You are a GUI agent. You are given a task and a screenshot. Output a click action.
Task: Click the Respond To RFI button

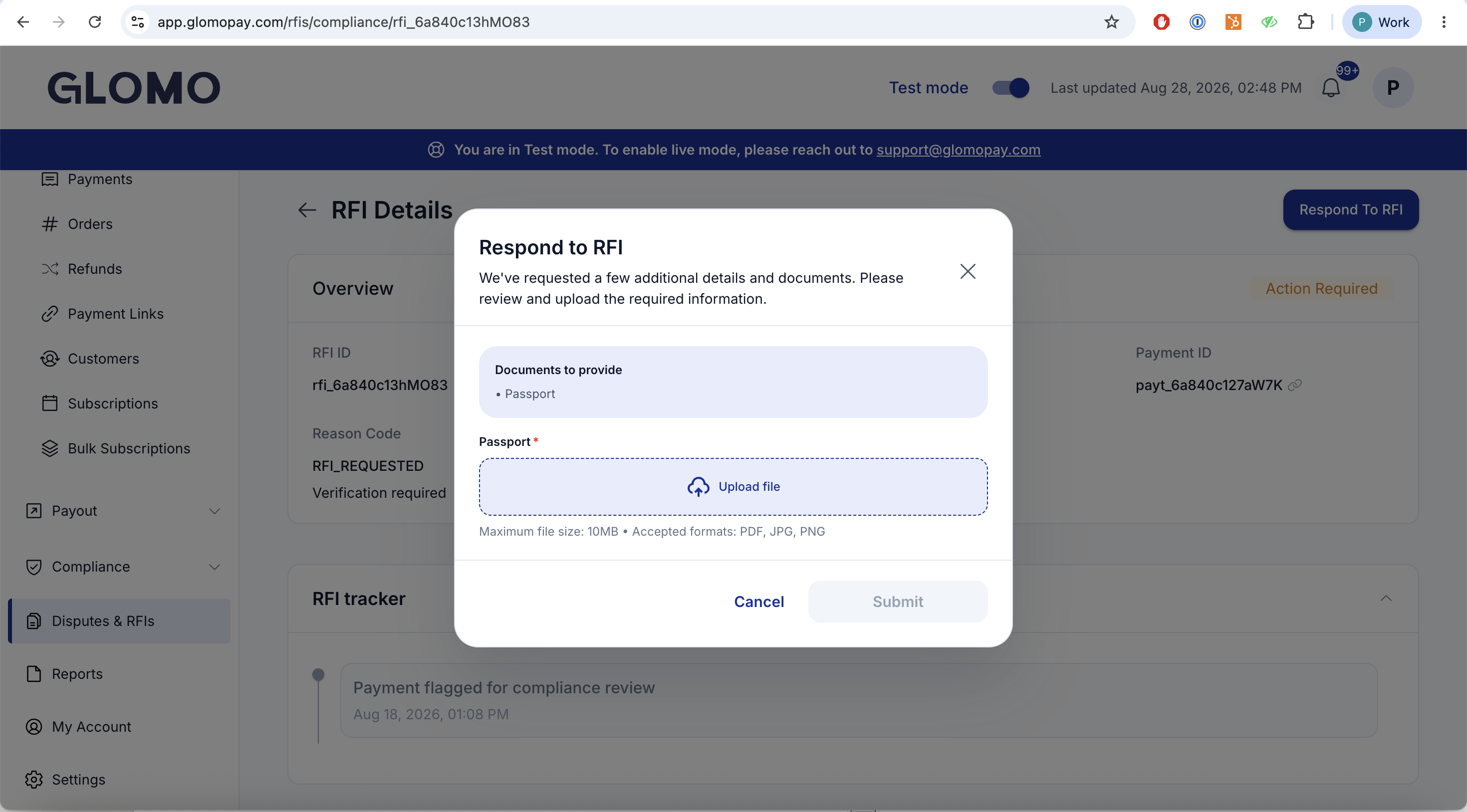(x=1350, y=209)
